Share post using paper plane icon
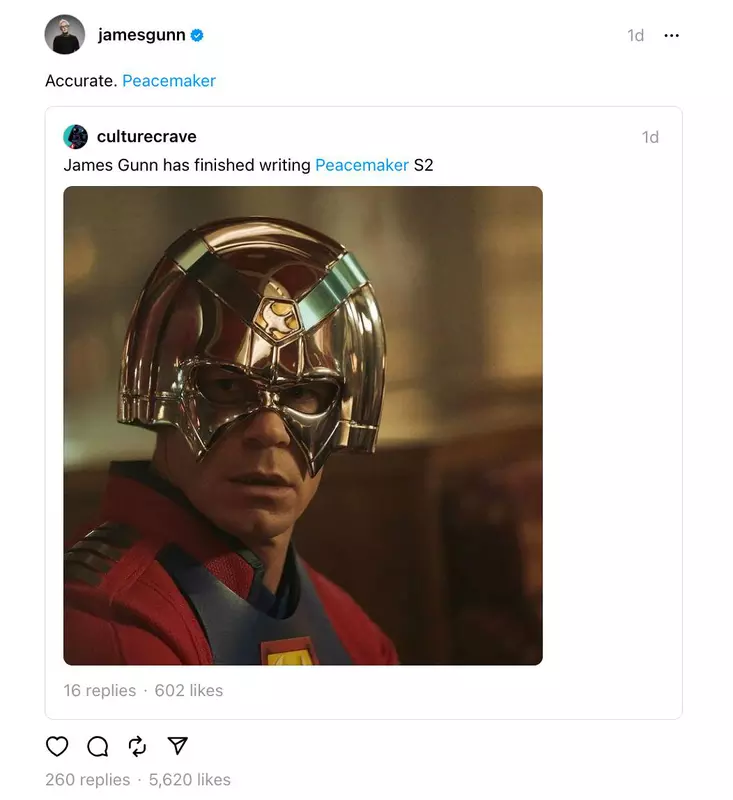Image resolution: width=733 pixels, height=800 pixels. [x=178, y=746]
